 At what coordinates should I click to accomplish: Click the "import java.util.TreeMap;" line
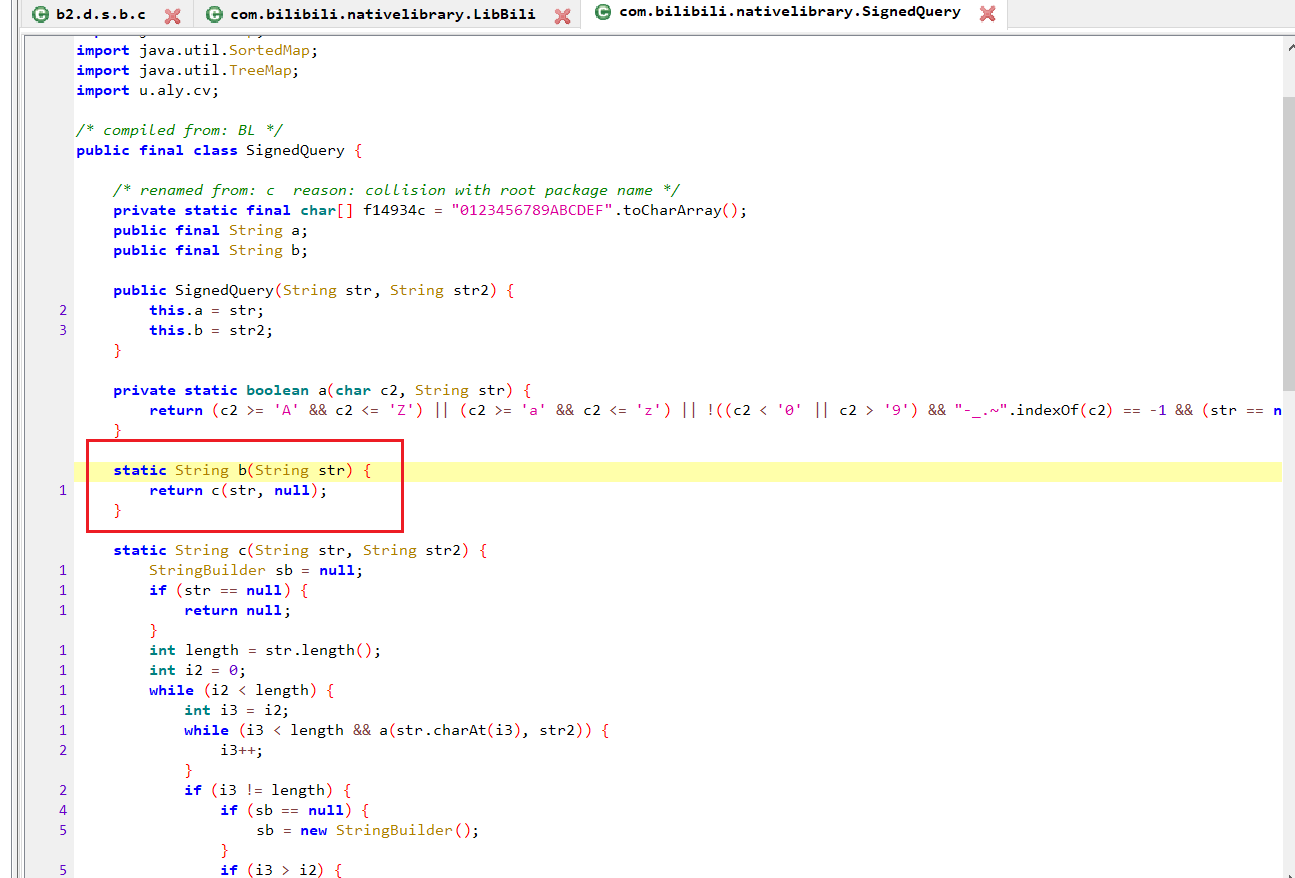pos(188,70)
